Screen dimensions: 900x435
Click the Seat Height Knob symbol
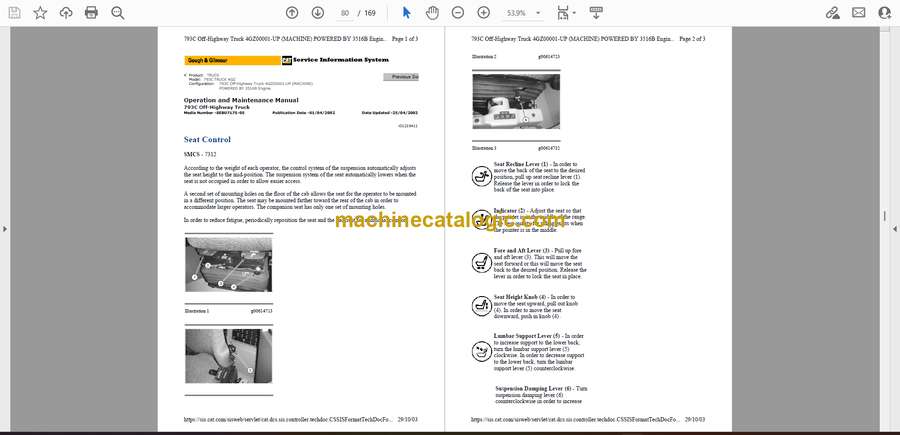(x=482, y=306)
